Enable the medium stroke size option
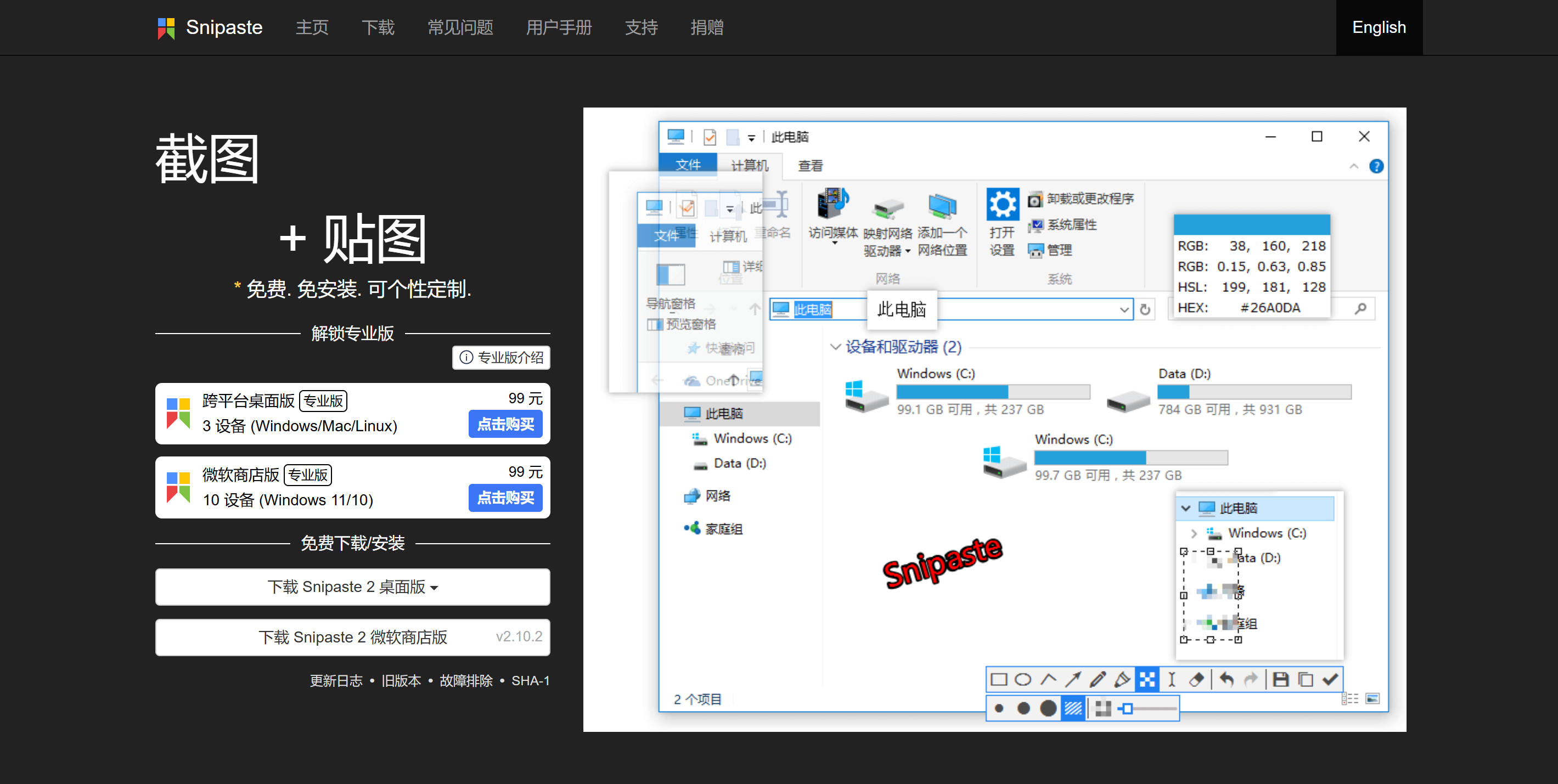1558x784 pixels. coord(1023,708)
